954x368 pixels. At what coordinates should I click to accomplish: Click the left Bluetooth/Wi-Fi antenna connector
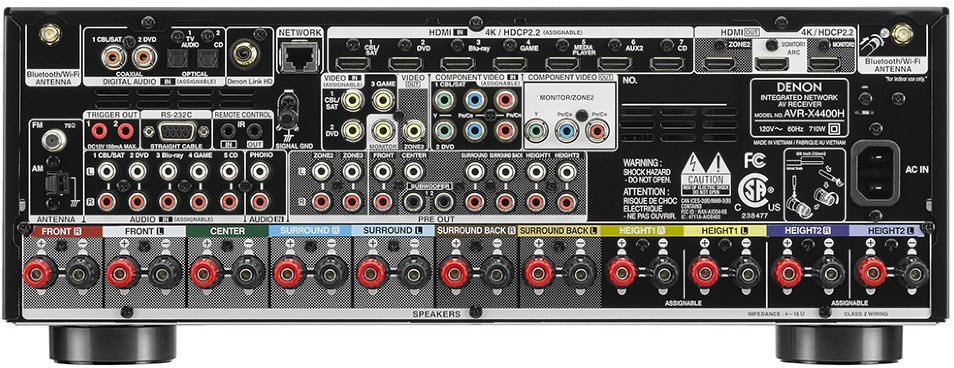point(50,34)
